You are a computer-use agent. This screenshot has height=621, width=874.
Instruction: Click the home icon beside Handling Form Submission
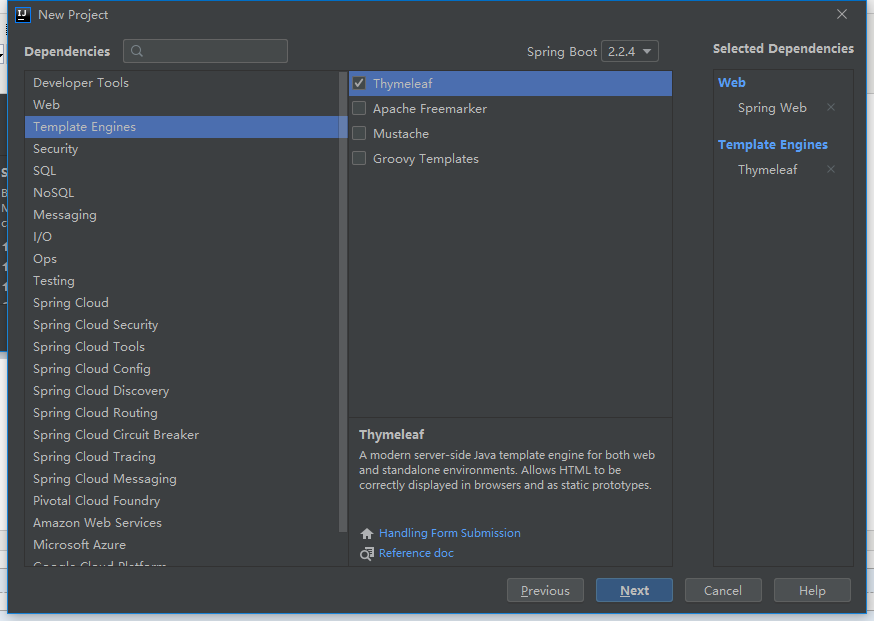tap(367, 534)
